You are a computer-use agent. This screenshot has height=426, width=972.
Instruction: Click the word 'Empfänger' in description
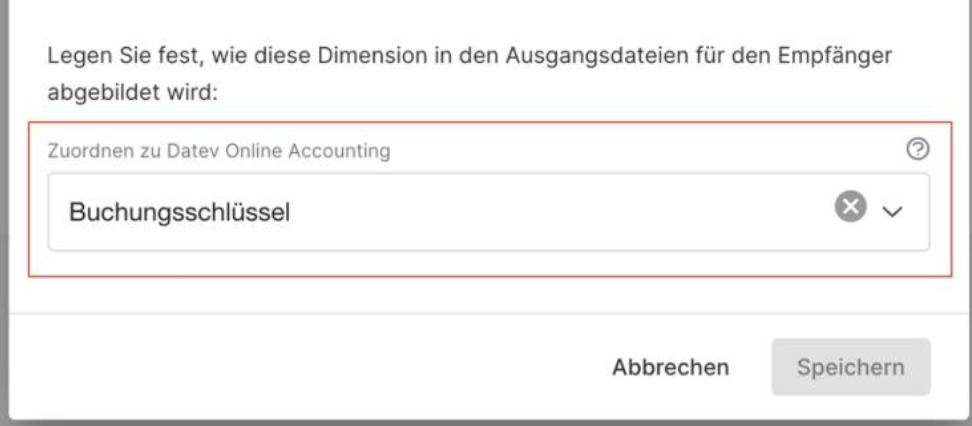coord(834,56)
